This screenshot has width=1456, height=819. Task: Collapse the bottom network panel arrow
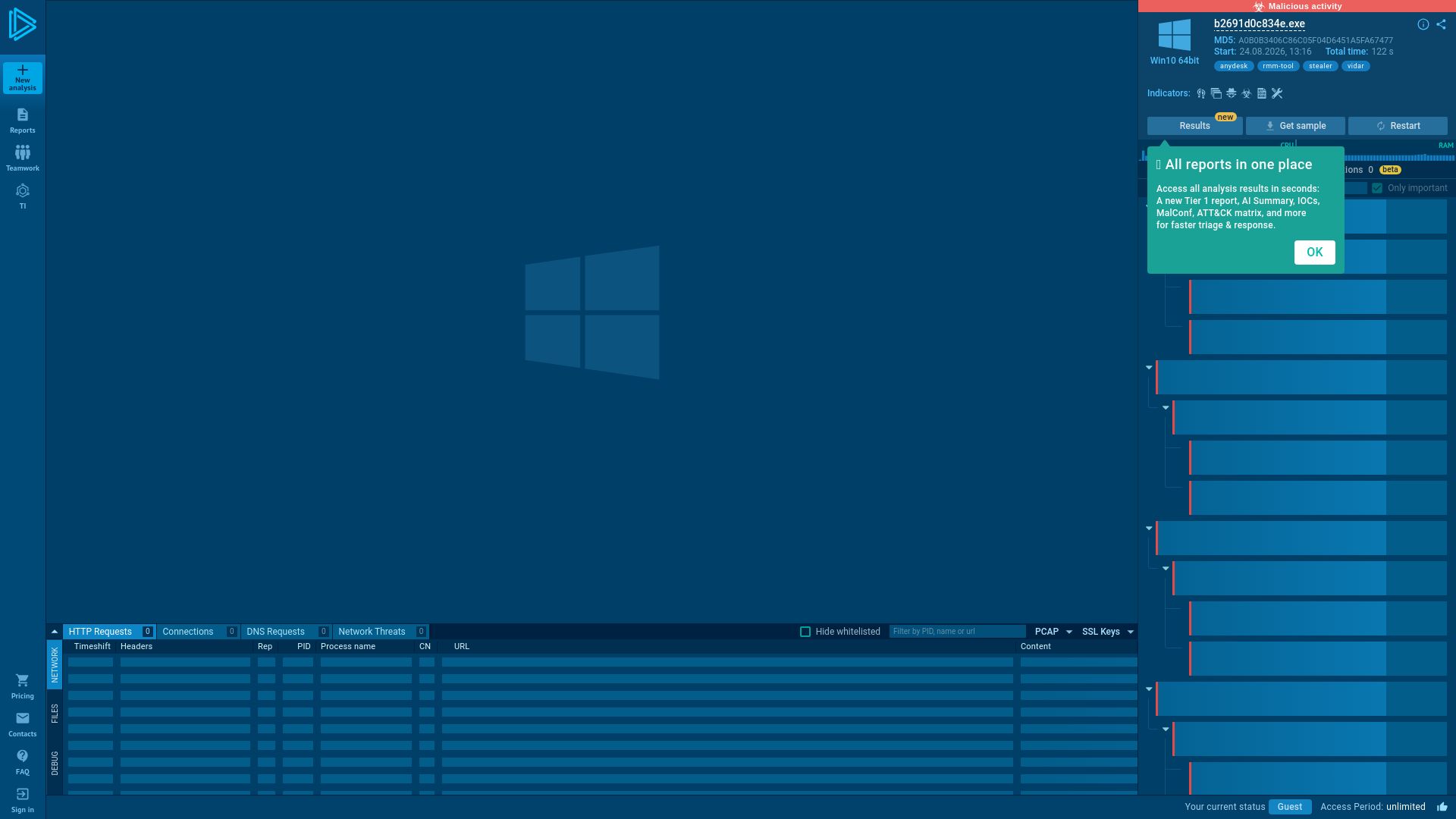tap(55, 632)
